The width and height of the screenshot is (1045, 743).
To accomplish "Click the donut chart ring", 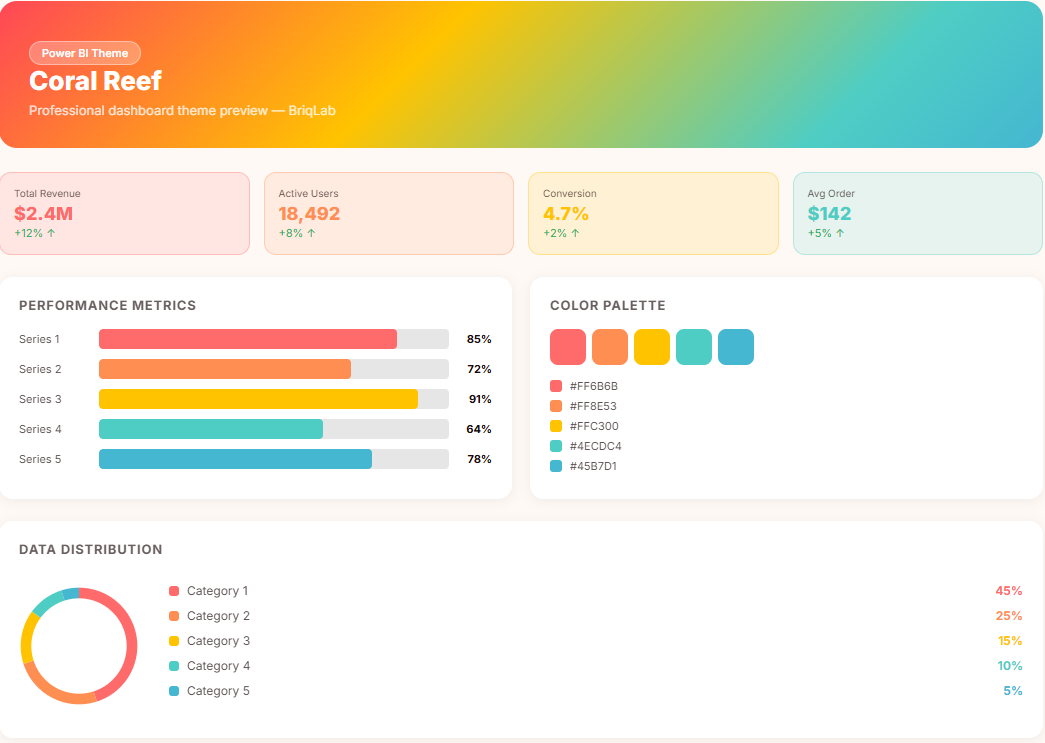I will click(130, 646).
